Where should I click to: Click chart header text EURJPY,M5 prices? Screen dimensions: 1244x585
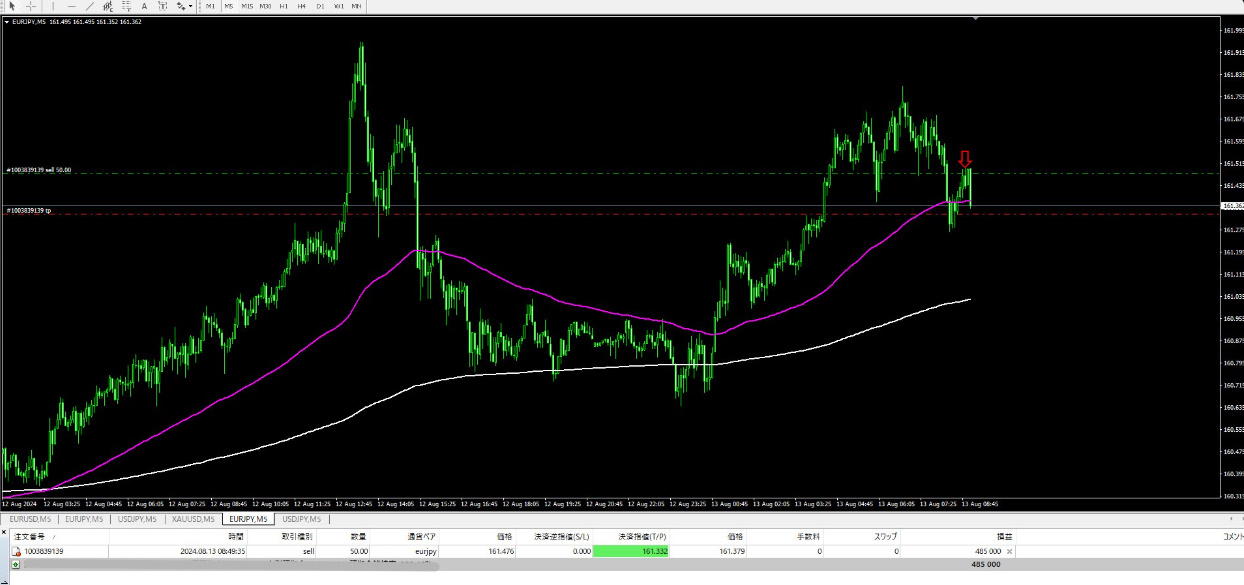point(76,21)
